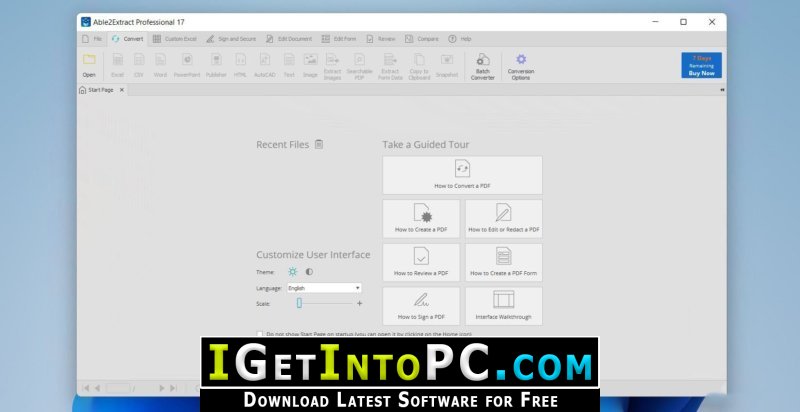Select the Word conversion icon

click(x=160, y=60)
